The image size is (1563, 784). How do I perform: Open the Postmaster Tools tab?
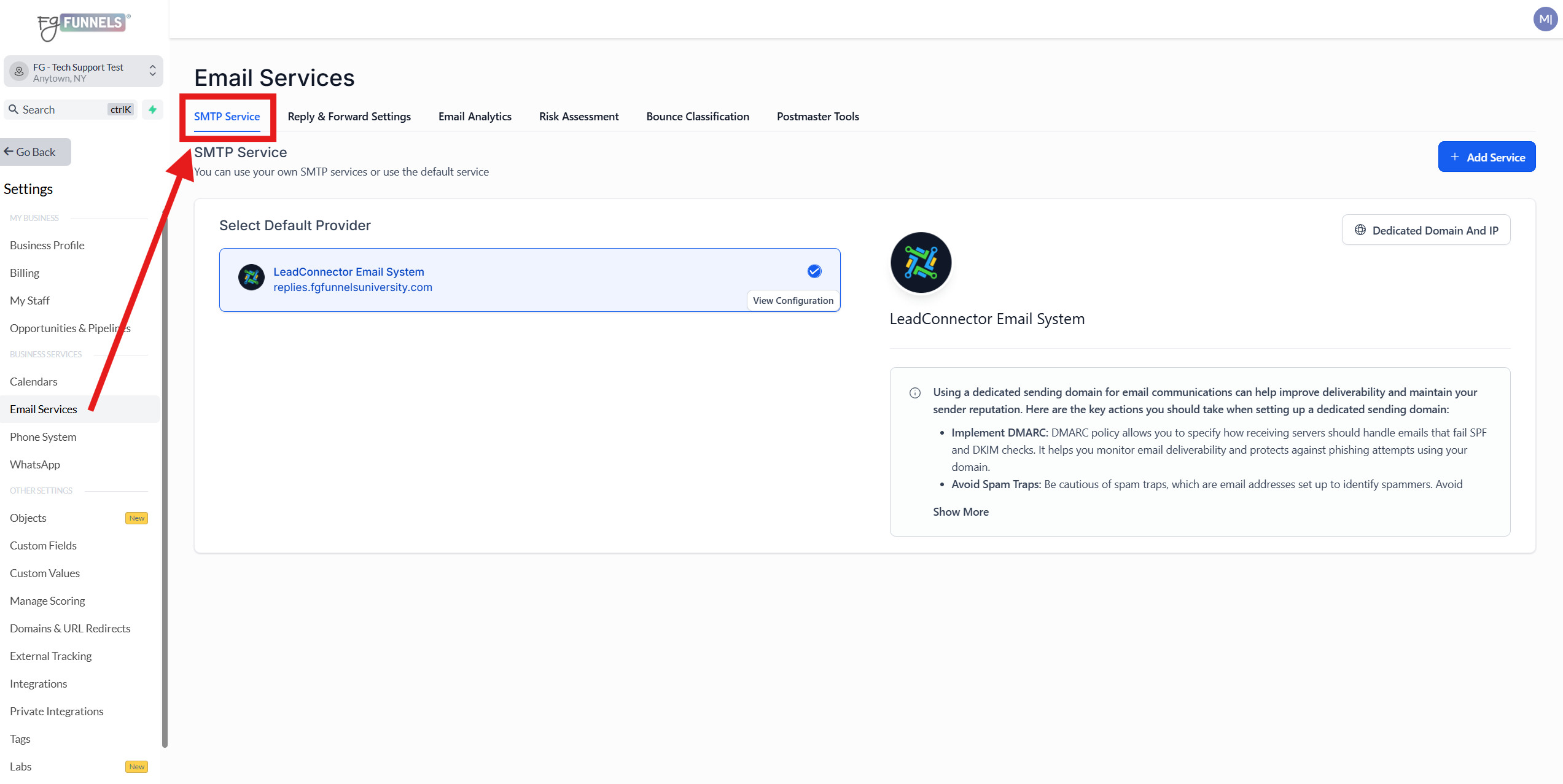pos(817,116)
